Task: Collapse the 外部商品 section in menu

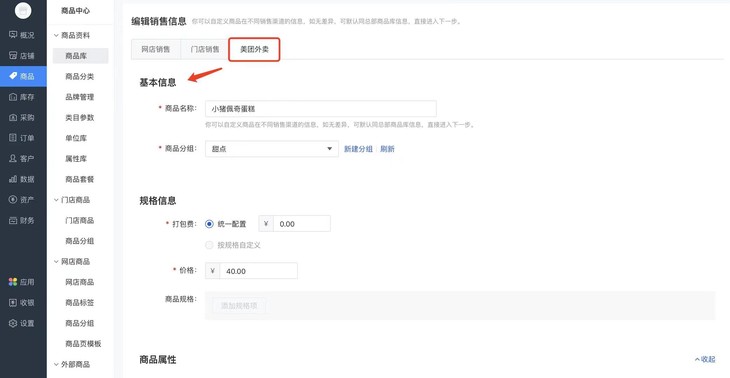Action: (56, 364)
